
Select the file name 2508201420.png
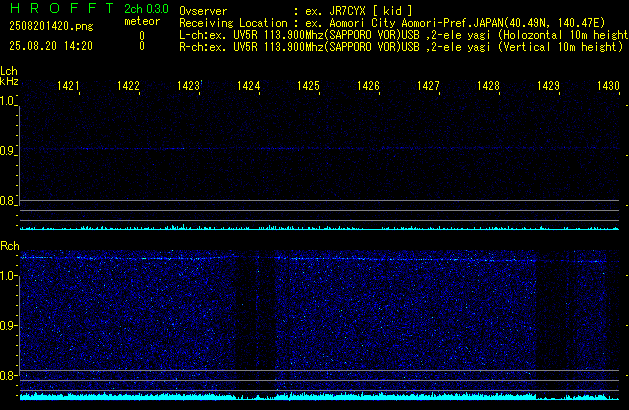pyautogui.click(x=51, y=26)
